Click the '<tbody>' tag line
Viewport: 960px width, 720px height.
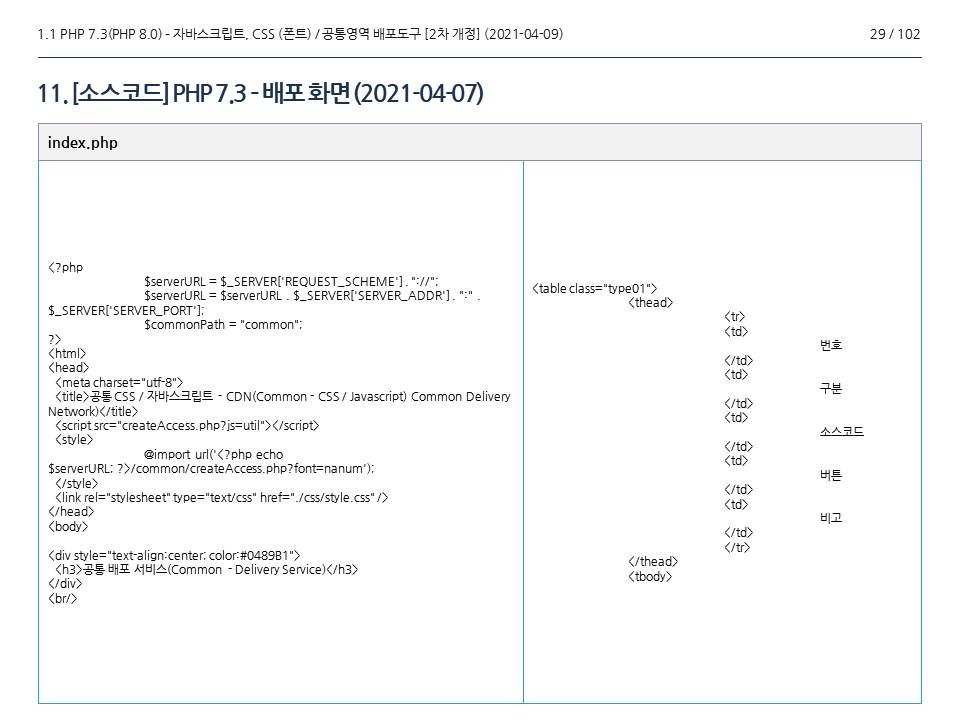point(650,576)
